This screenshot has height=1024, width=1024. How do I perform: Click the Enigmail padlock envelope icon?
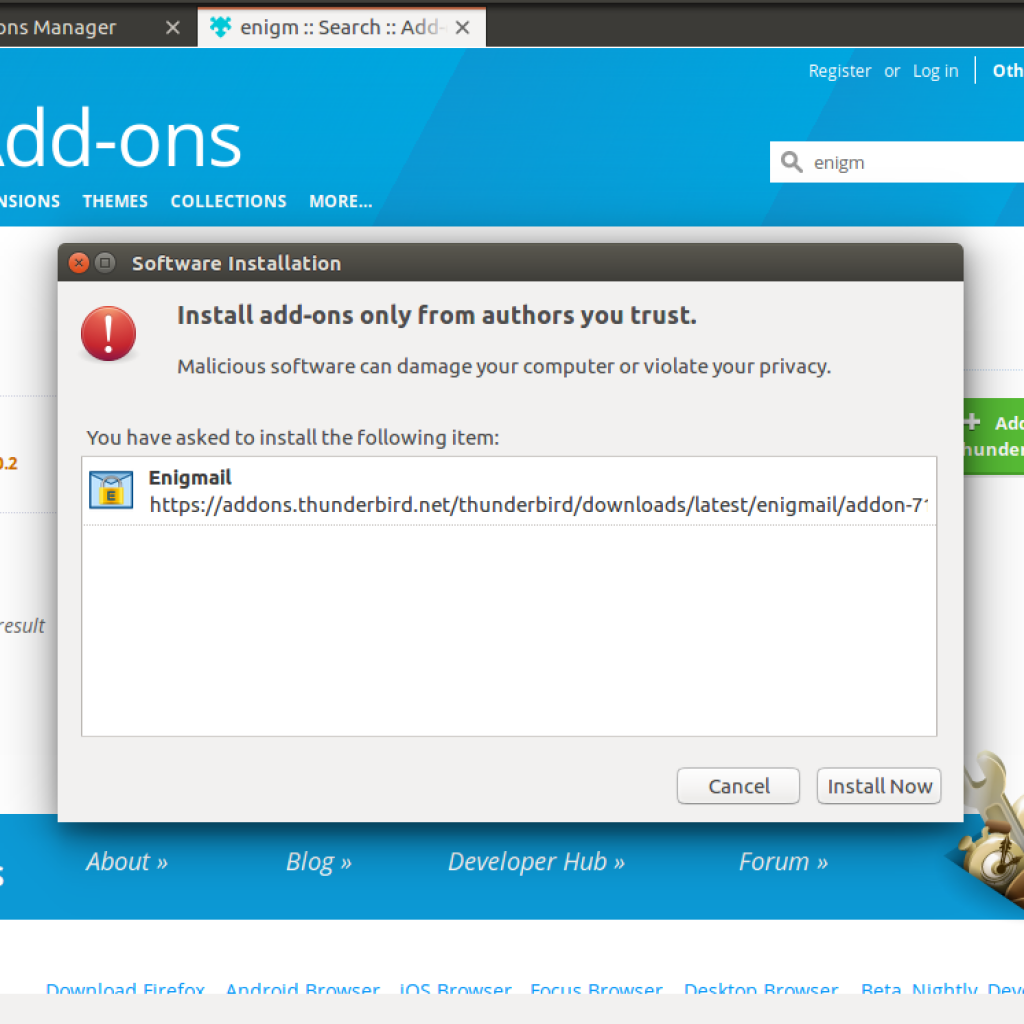[x=111, y=490]
